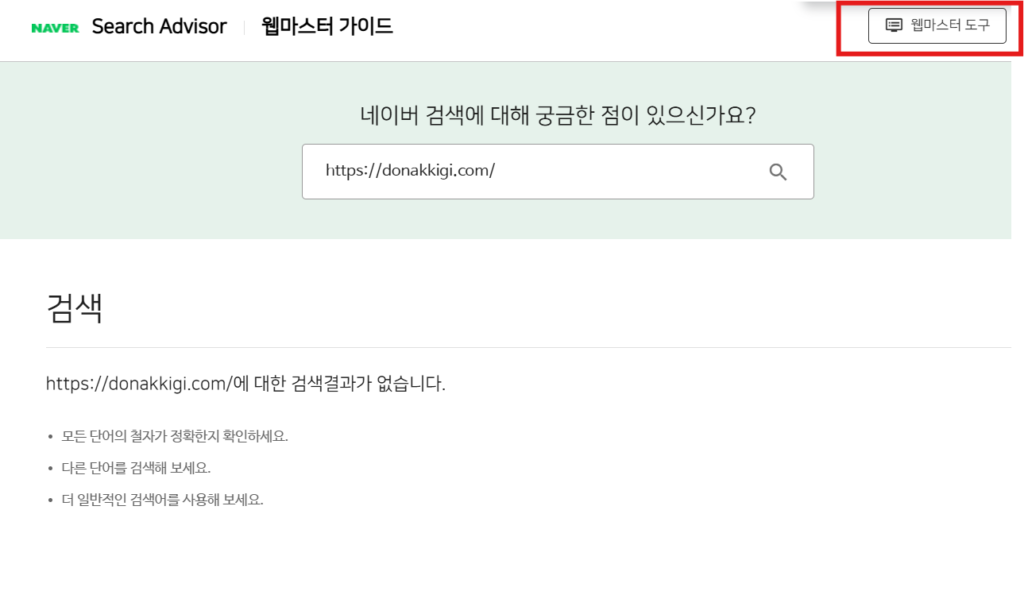1024x595 pixels.
Task: Click the tip 모든 단어의 철자가 정확한지 확인하세요
Action: click(x=174, y=436)
